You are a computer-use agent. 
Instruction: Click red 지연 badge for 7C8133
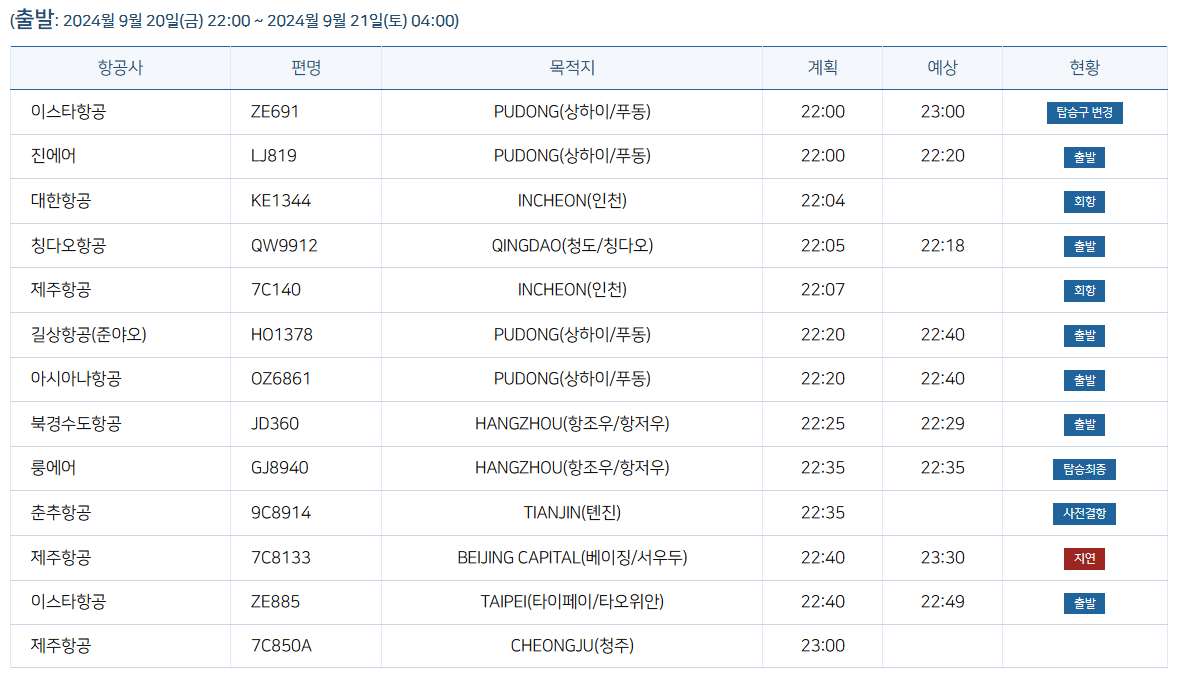pos(1085,558)
